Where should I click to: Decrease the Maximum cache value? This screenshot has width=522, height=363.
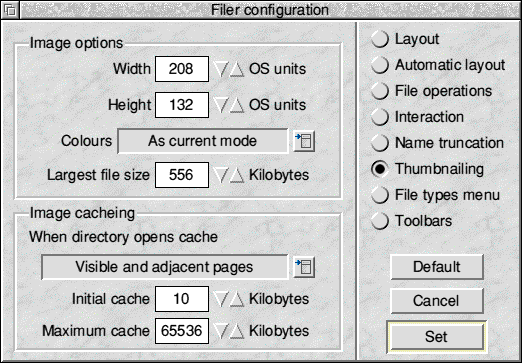click(221, 331)
